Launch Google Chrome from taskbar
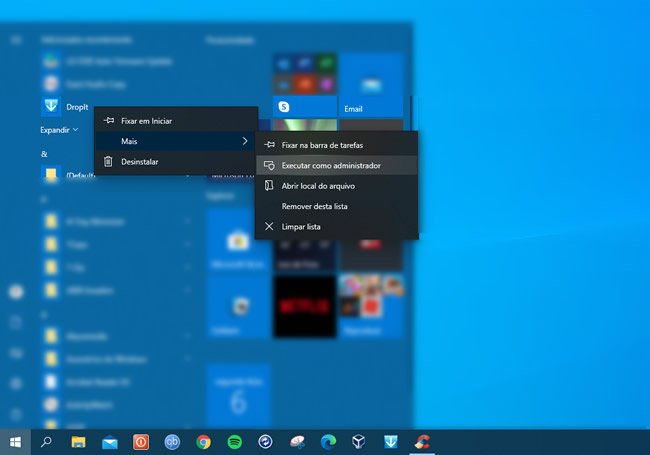650x455 pixels. (203, 441)
